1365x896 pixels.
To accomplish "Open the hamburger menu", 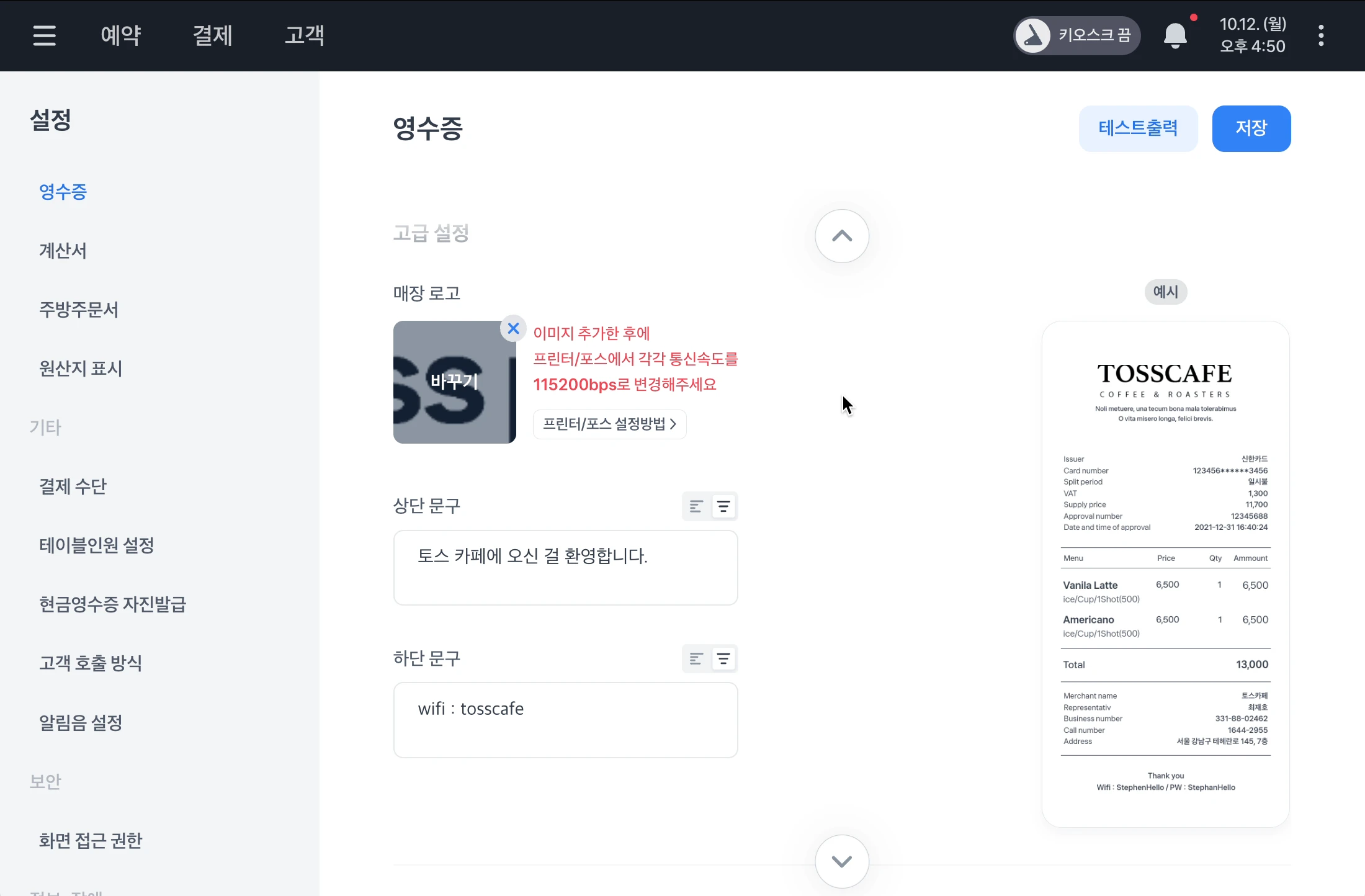I will (45, 35).
